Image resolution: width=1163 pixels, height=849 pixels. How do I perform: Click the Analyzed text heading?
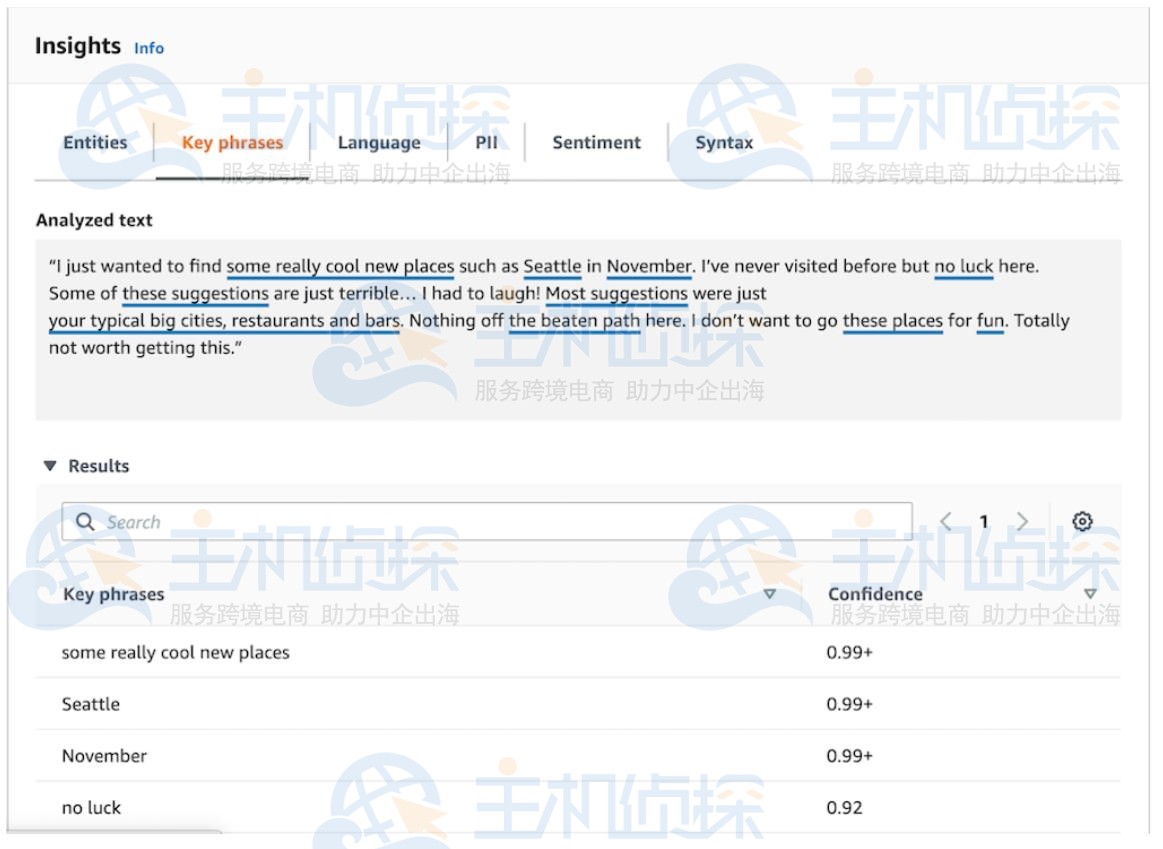point(94,220)
